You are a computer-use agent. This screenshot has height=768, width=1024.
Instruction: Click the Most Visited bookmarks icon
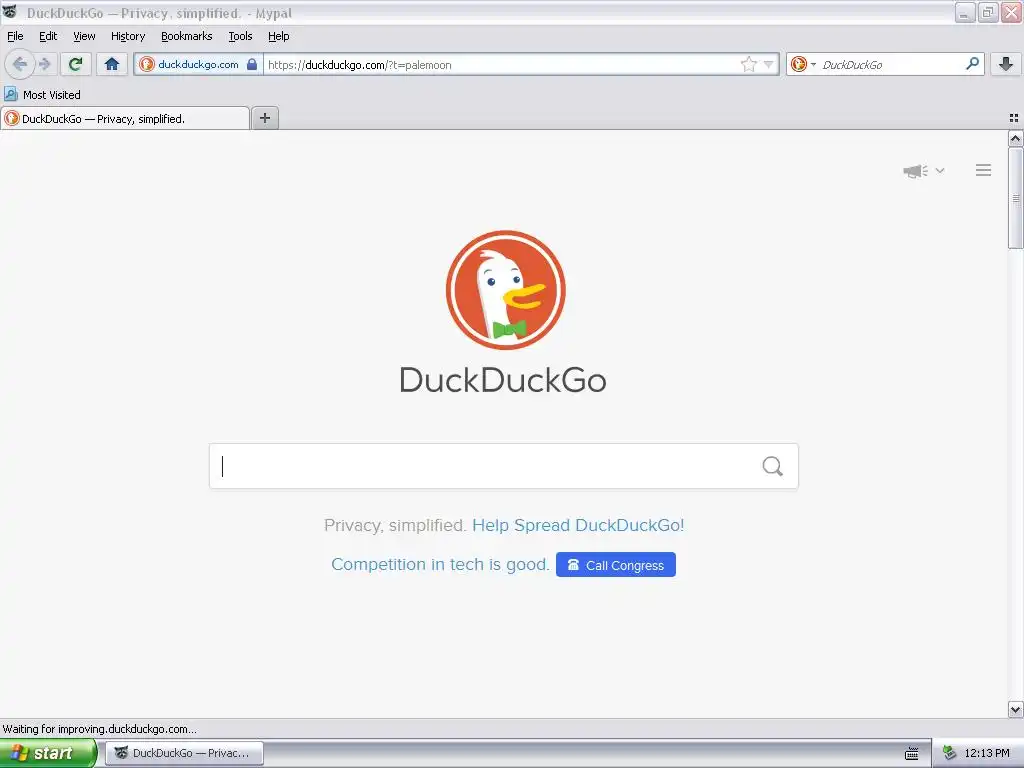[x=10, y=94]
